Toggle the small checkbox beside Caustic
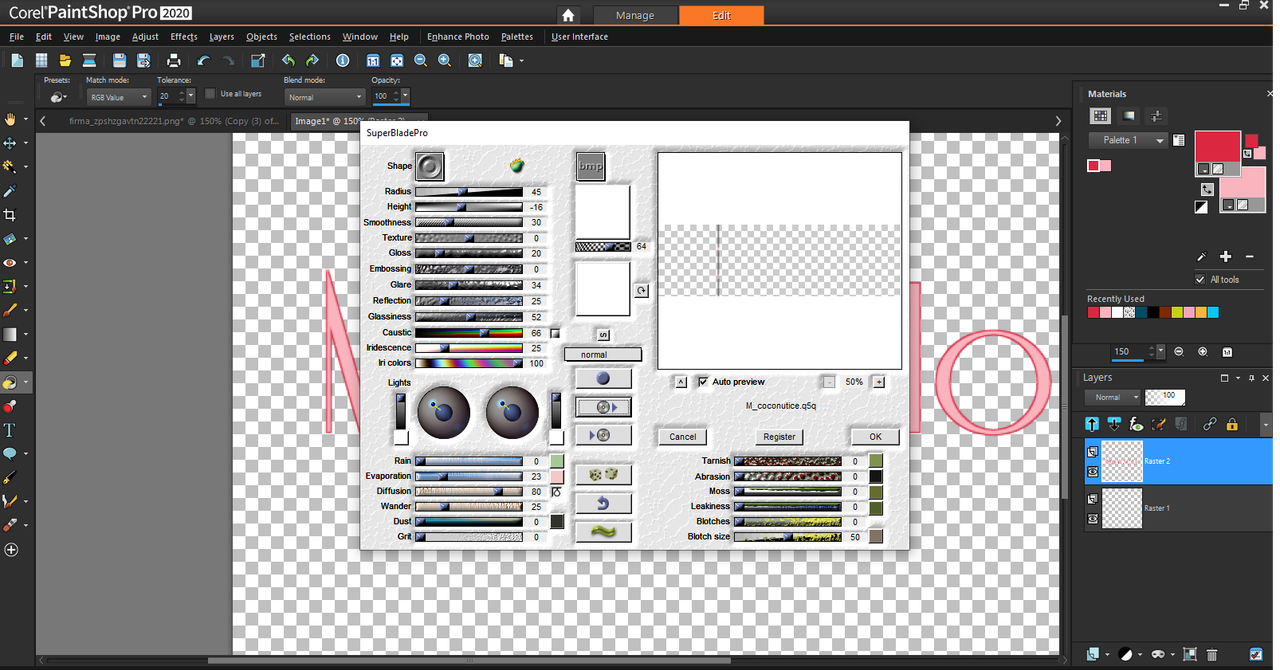Screen dimensions: 1280x670 click(x=555, y=333)
